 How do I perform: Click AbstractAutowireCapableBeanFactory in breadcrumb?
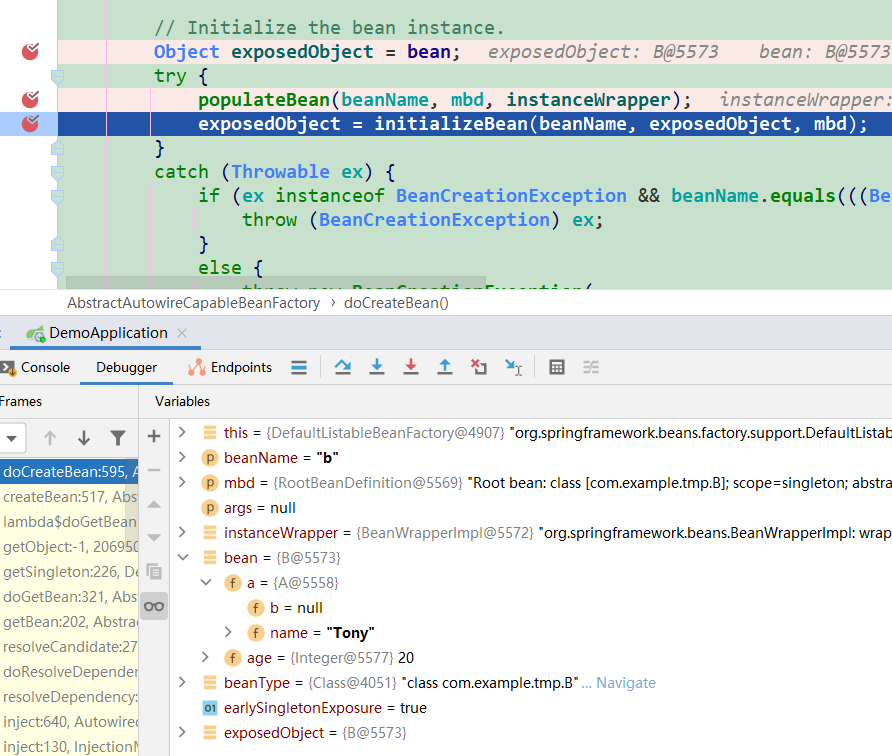pos(193,303)
